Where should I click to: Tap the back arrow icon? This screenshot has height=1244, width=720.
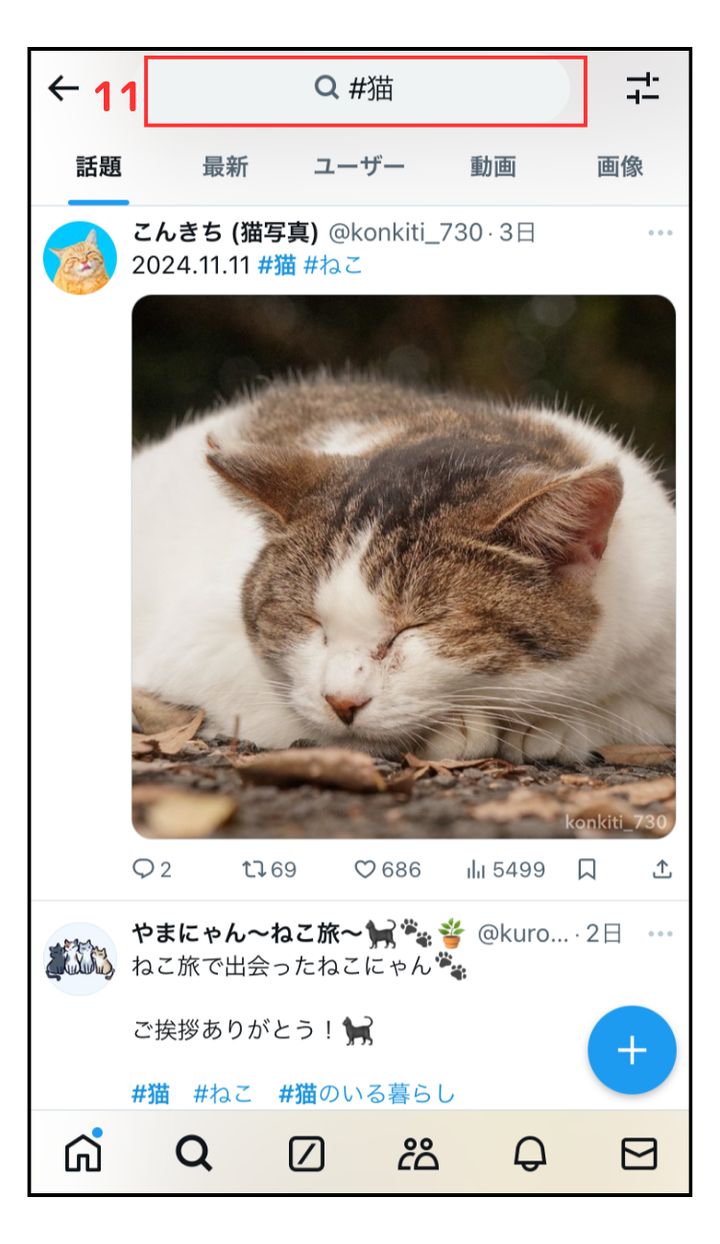(63, 89)
